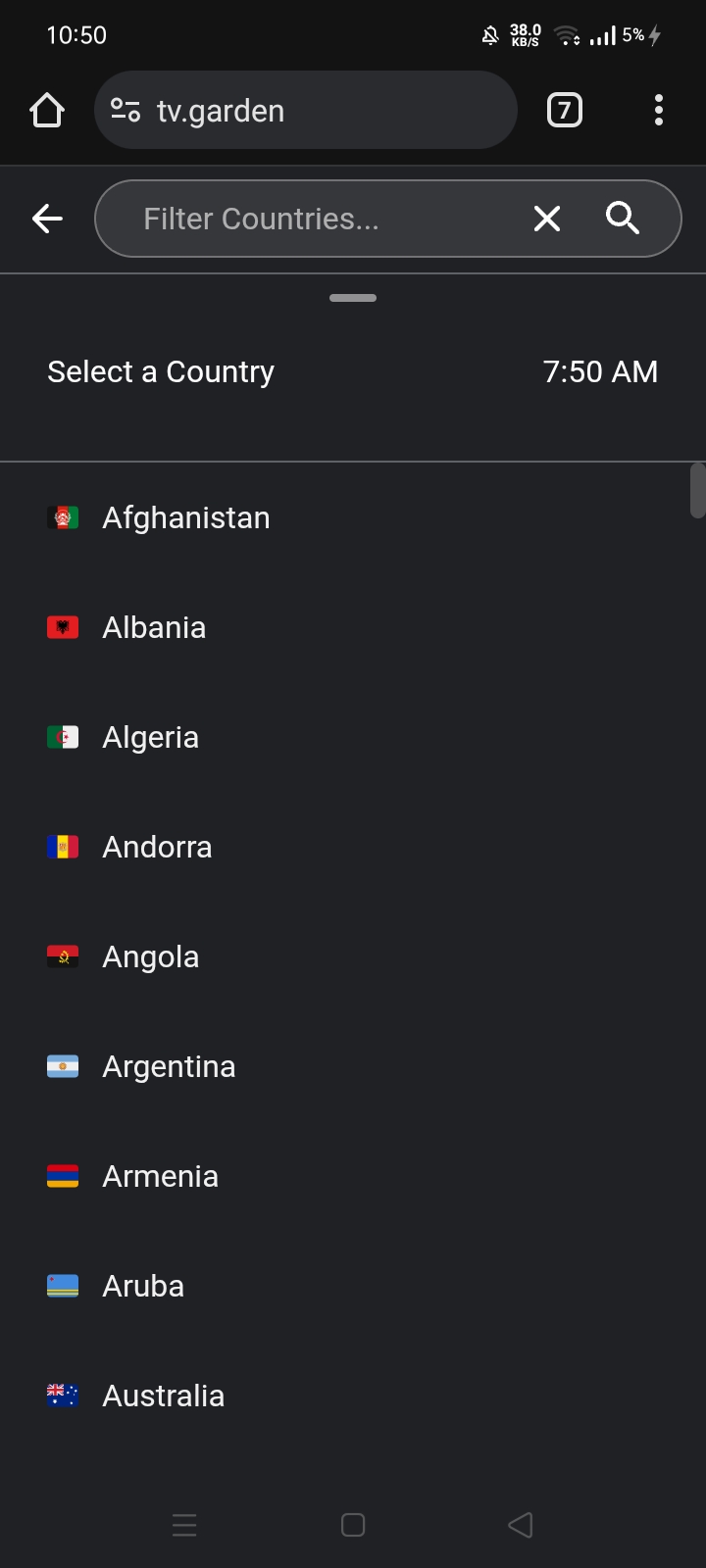
Task: Tap the Angola flag icon
Action: pyautogui.click(x=63, y=956)
